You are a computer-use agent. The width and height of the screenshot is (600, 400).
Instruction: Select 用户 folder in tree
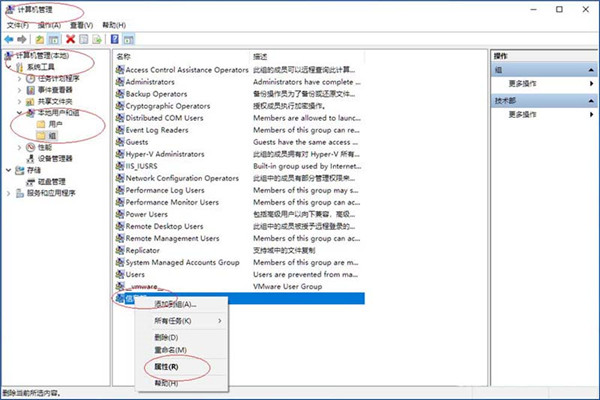click(x=56, y=124)
